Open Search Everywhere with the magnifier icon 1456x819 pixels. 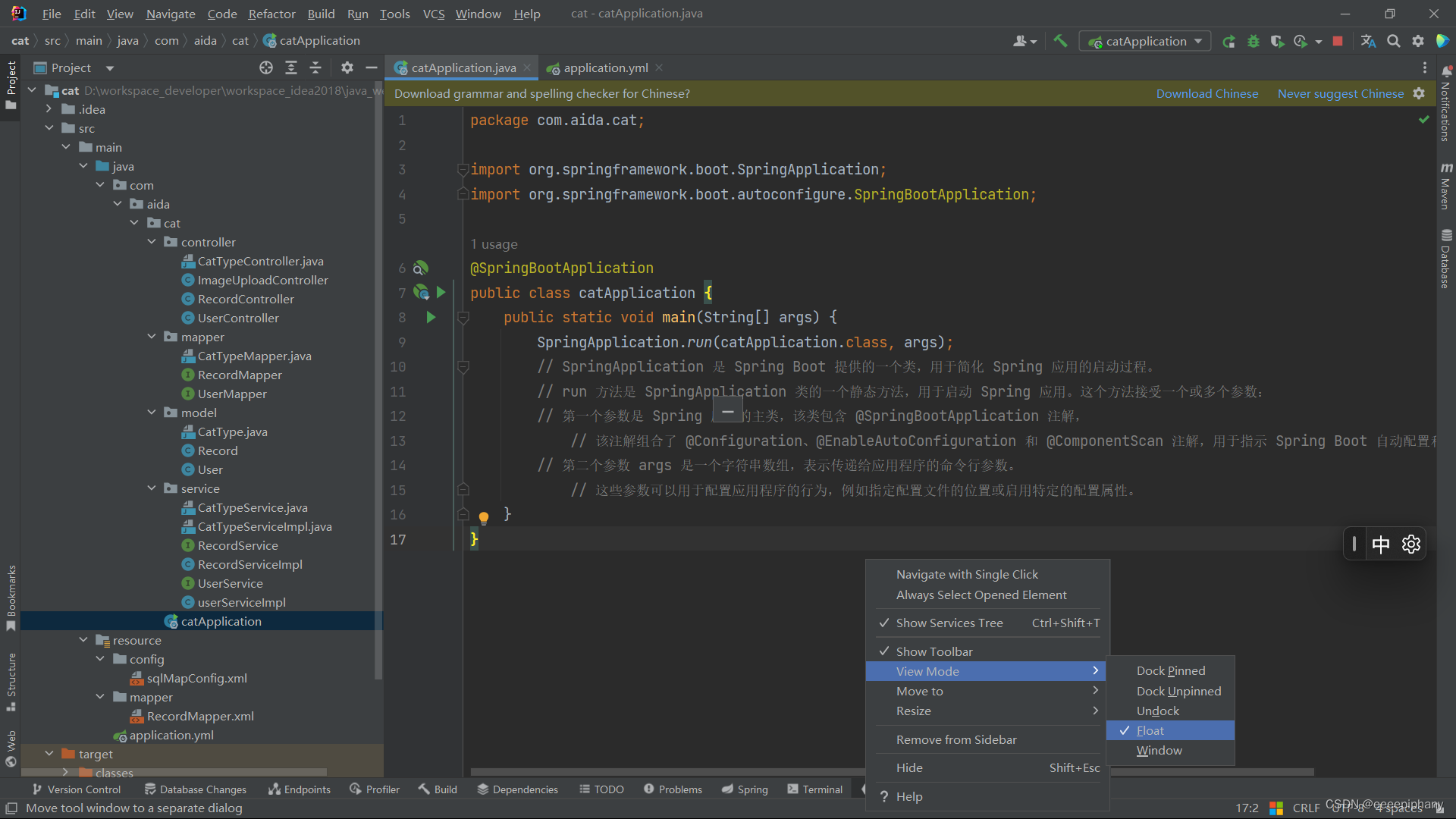click(x=1393, y=41)
